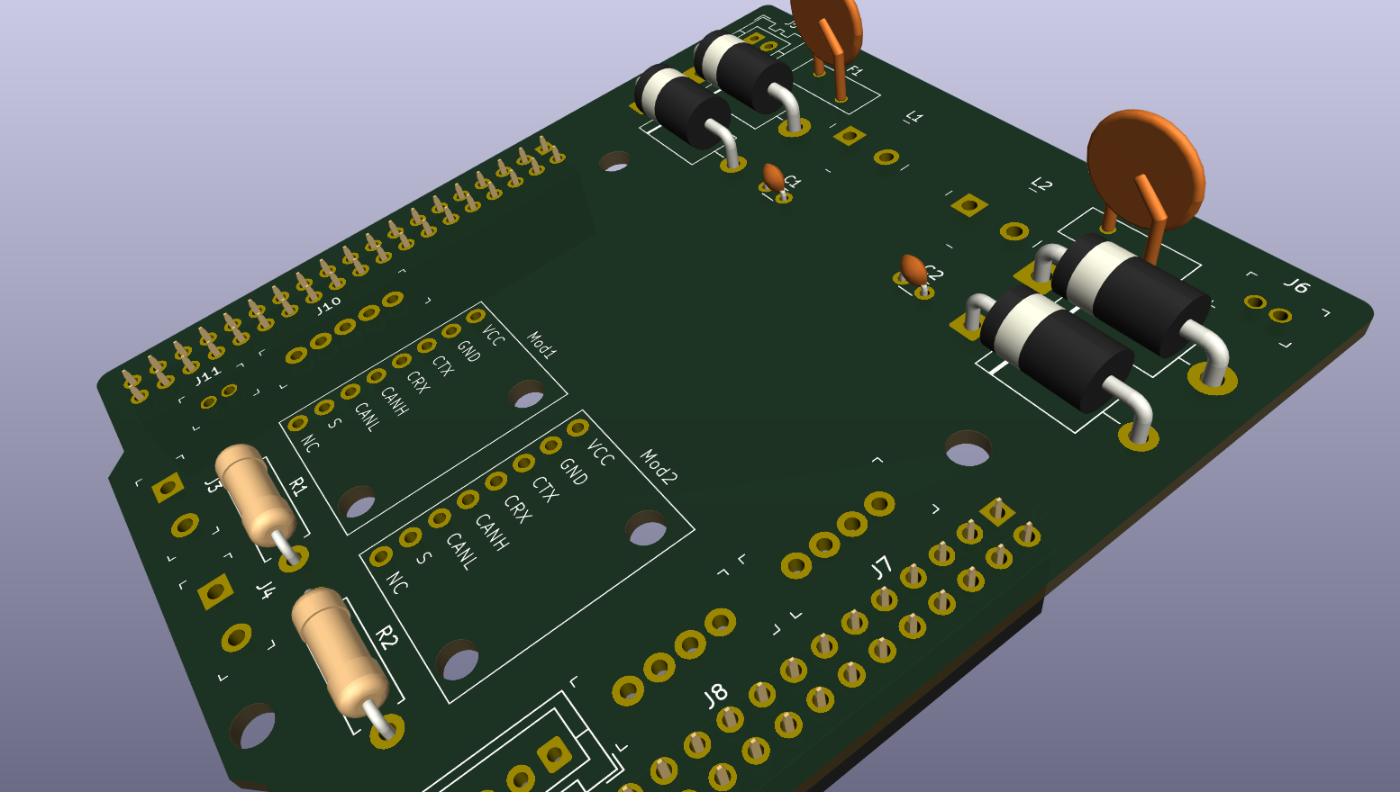Click the J11 header label
1400x792 pixels.
pos(207,376)
